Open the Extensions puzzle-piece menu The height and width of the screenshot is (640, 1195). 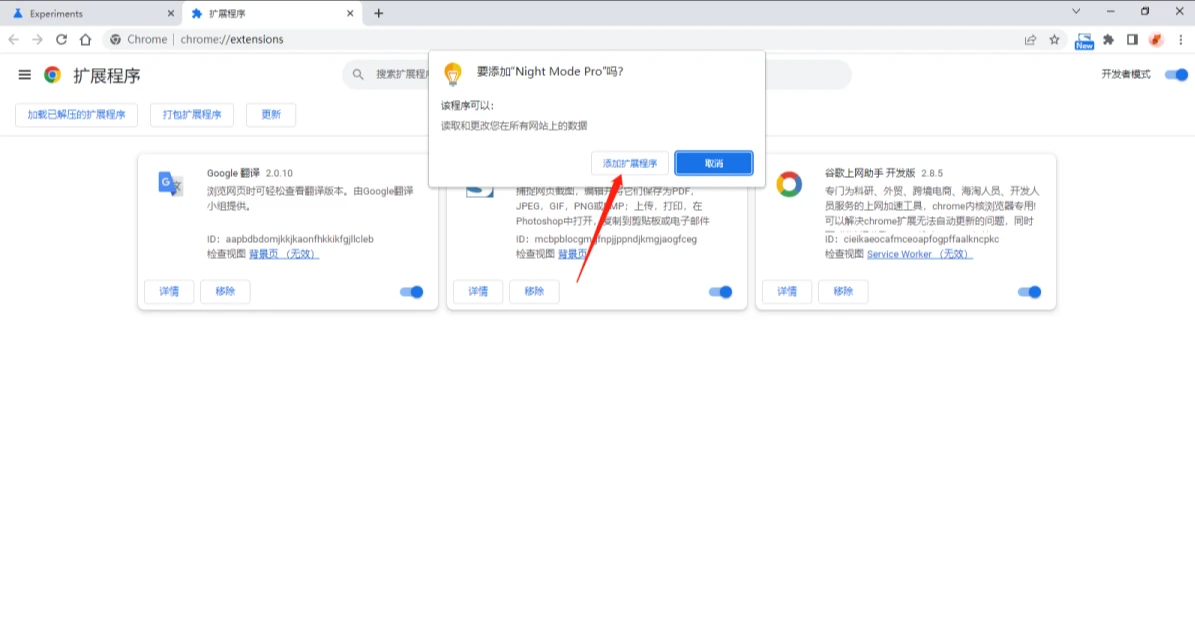click(x=1109, y=40)
